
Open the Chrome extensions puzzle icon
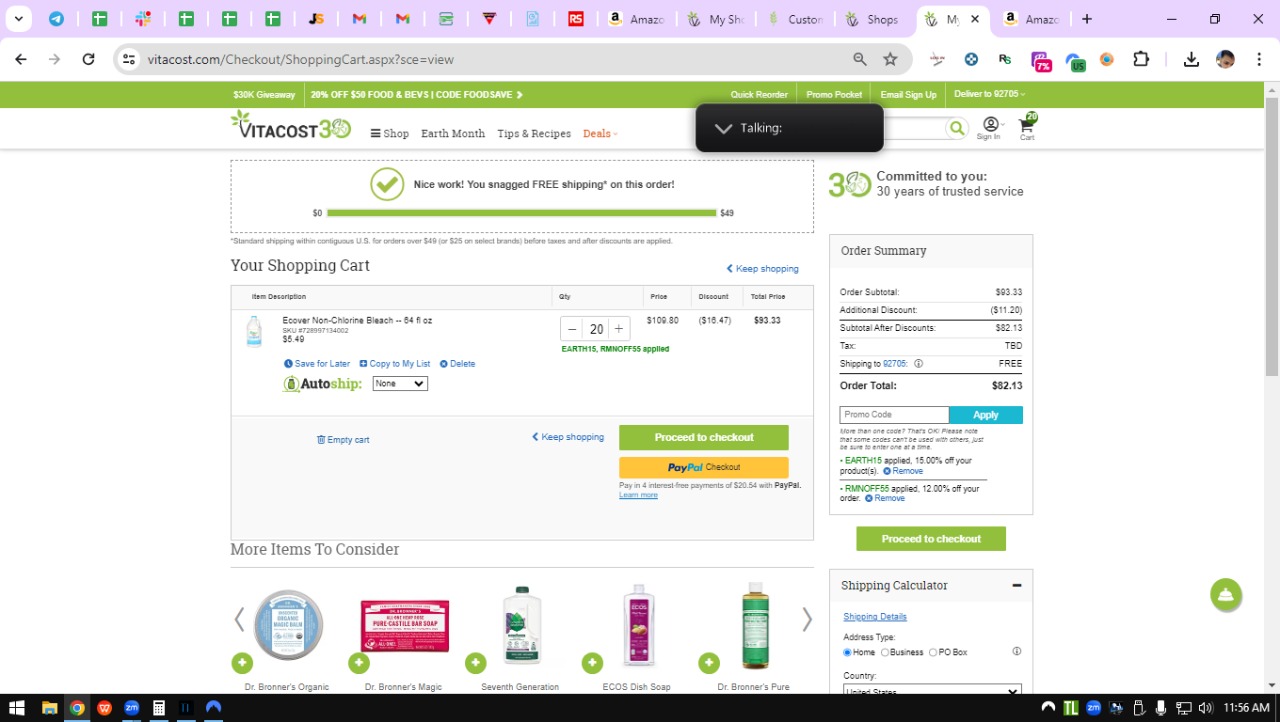point(1141,59)
